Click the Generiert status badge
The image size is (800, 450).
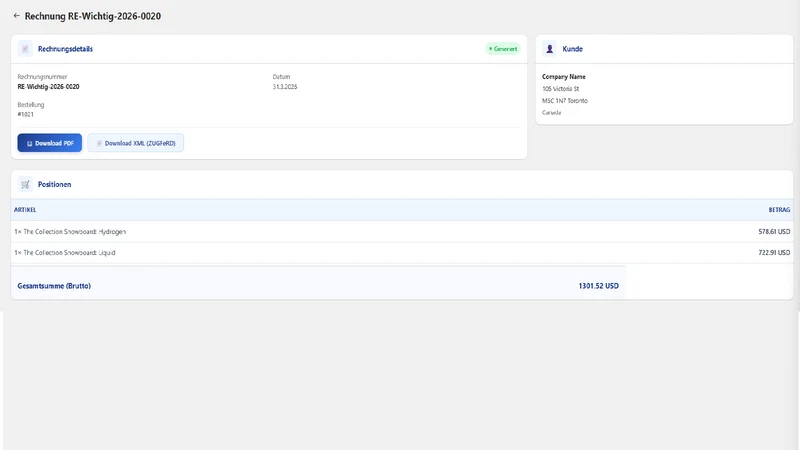[503, 49]
